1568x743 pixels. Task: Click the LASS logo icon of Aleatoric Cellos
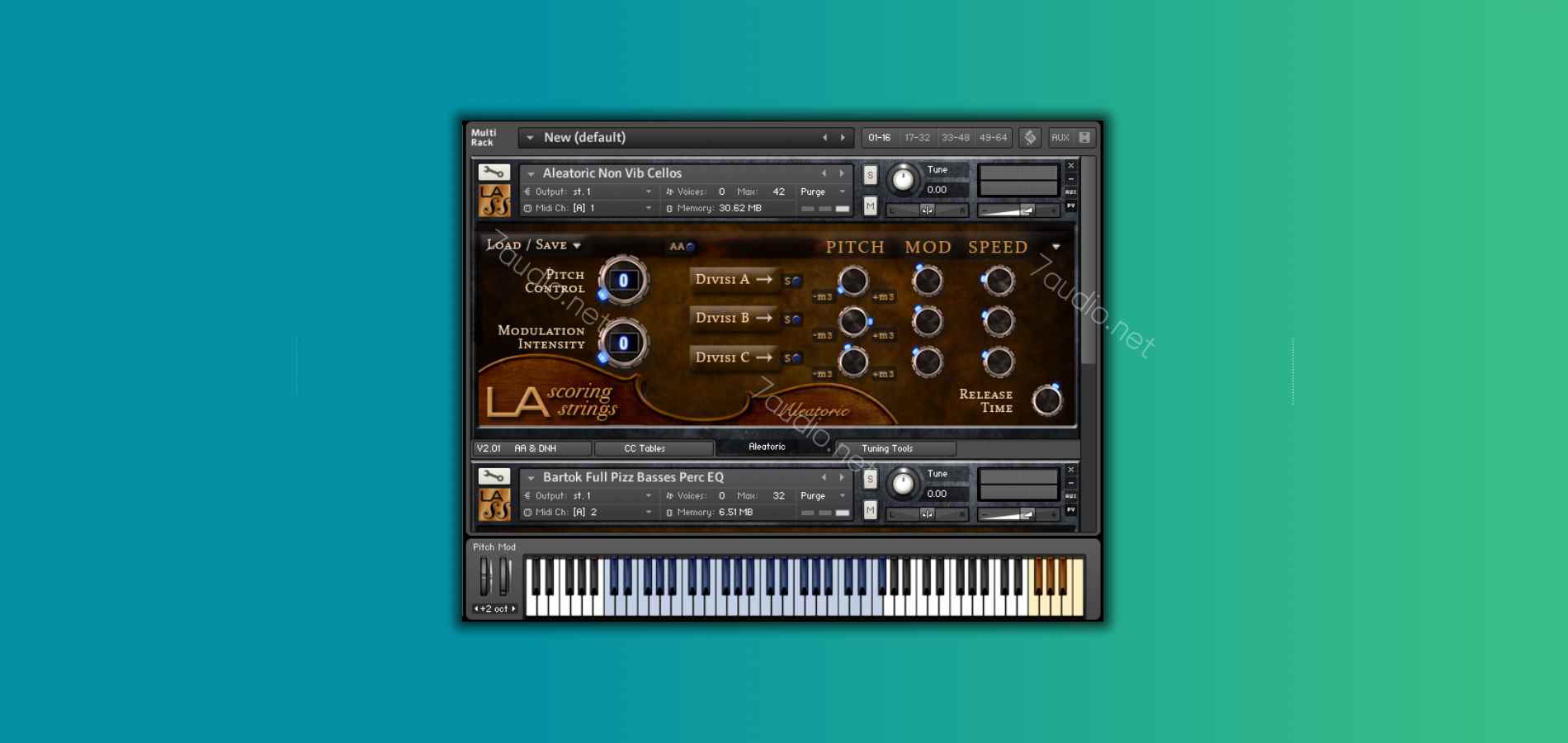coord(494,201)
